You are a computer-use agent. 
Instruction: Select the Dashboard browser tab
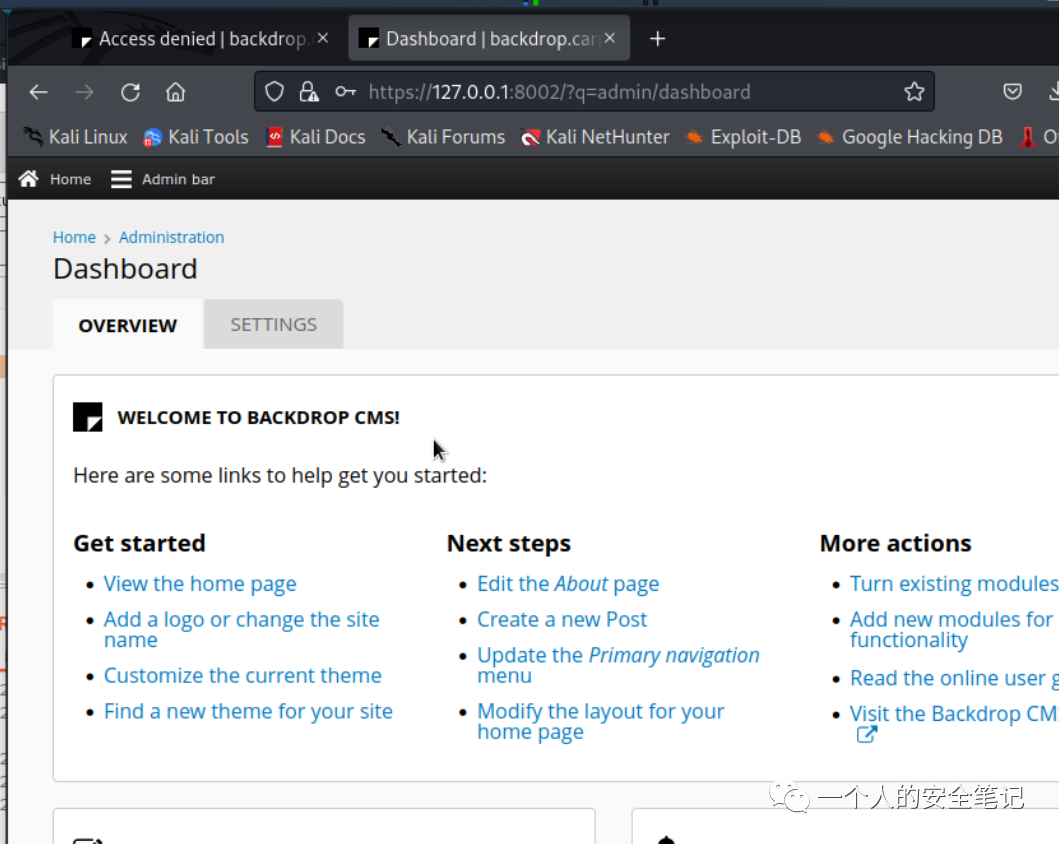click(x=489, y=38)
